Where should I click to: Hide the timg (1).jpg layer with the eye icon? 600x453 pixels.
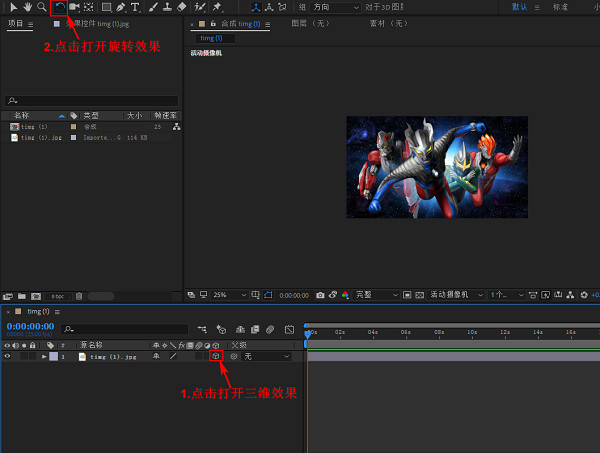click(x=7, y=356)
